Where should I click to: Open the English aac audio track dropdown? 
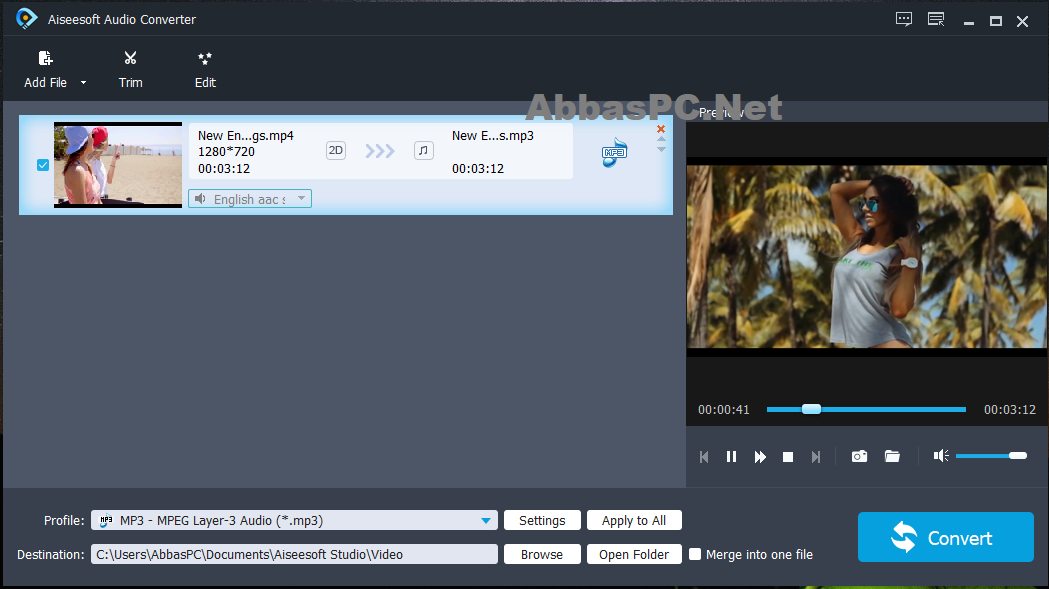(x=250, y=199)
